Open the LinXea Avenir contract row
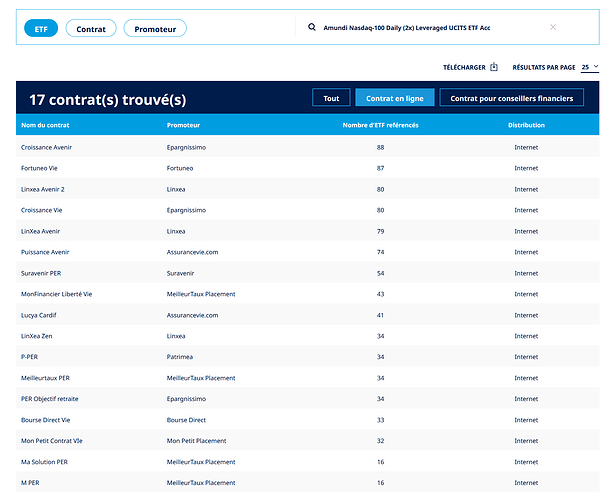The height and width of the screenshot is (500, 613). click(x=307, y=231)
